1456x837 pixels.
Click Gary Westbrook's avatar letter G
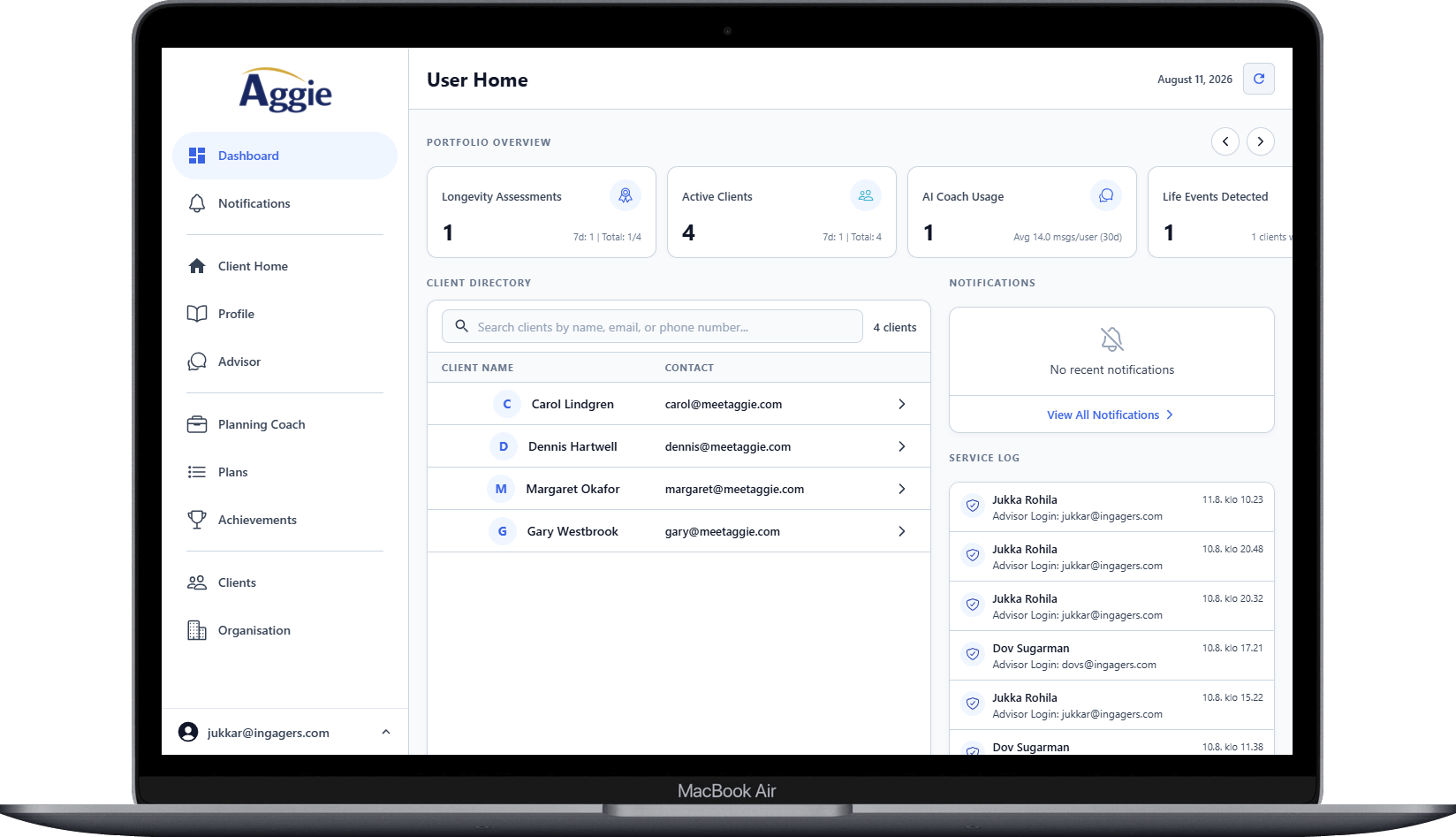(503, 531)
